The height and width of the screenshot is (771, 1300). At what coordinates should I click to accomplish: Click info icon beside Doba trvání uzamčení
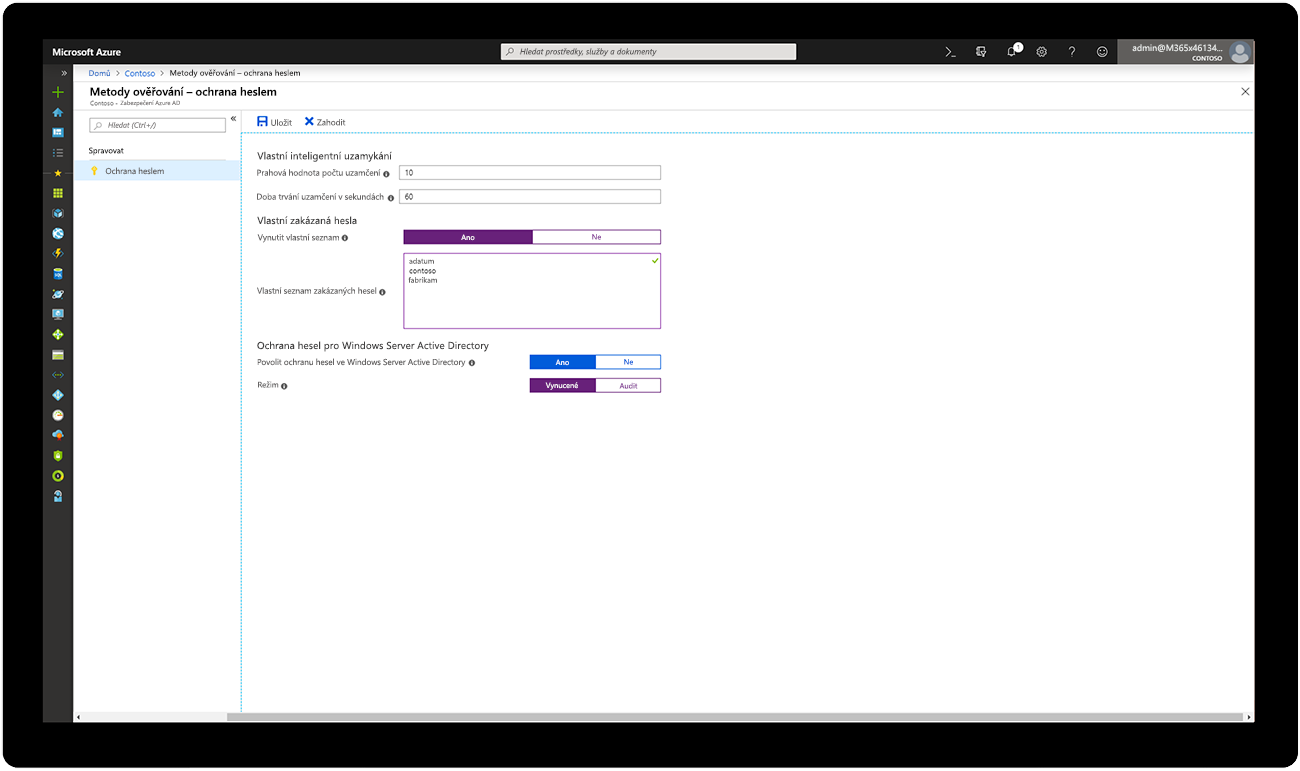pyautogui.click(x=390, y=198)
